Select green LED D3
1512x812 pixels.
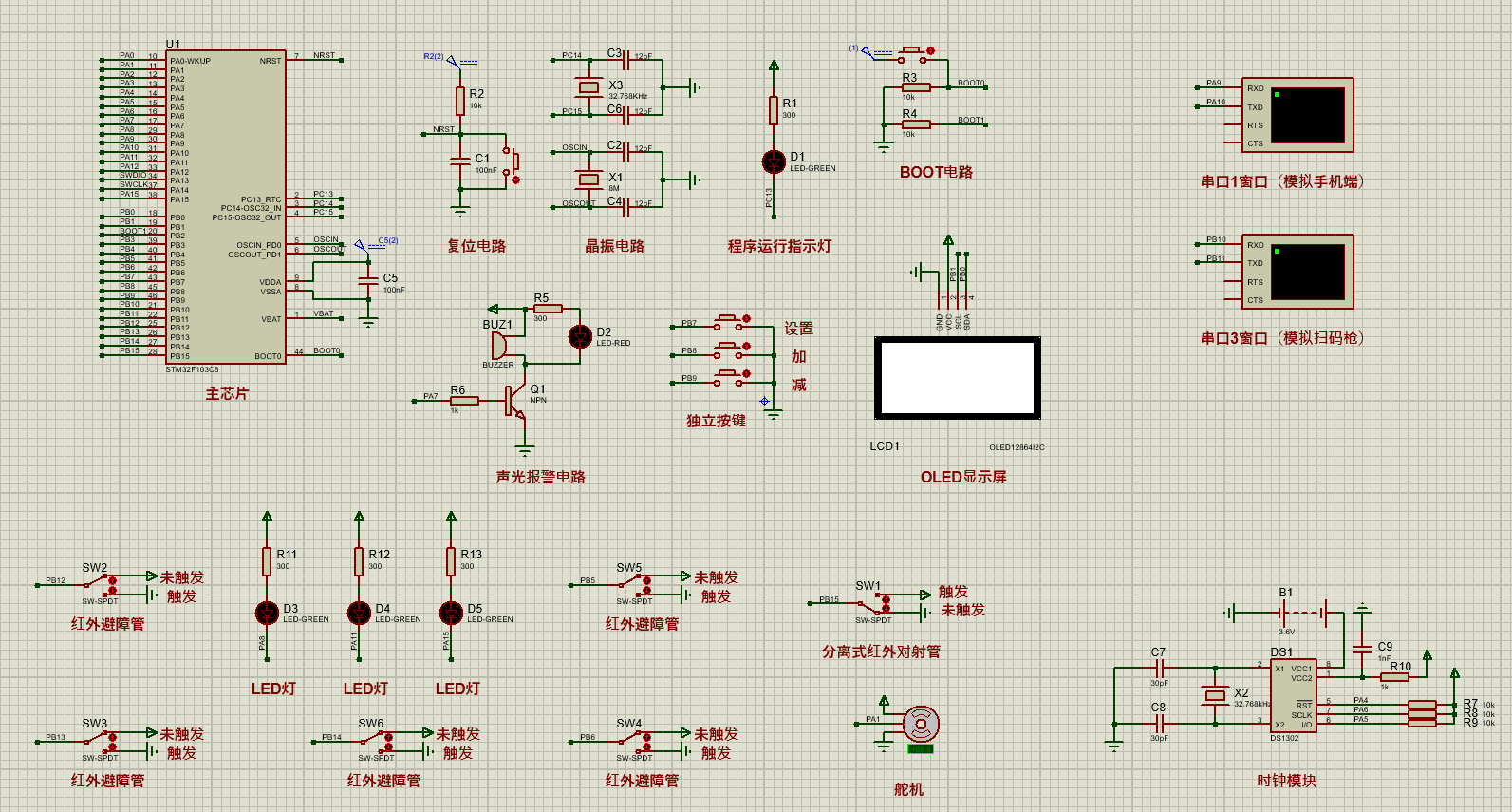268,613
